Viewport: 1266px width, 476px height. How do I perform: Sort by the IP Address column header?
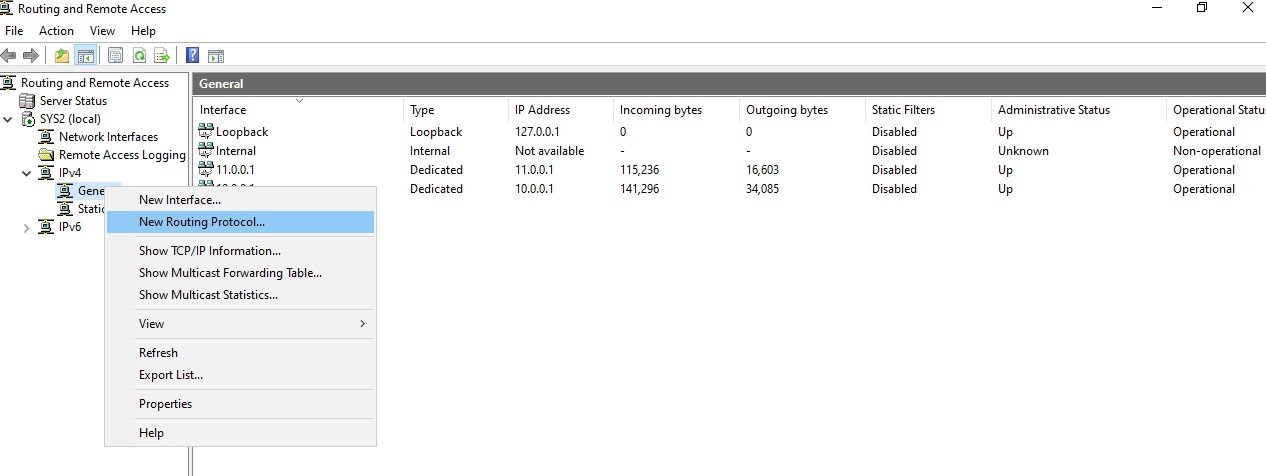pos(561,110)
